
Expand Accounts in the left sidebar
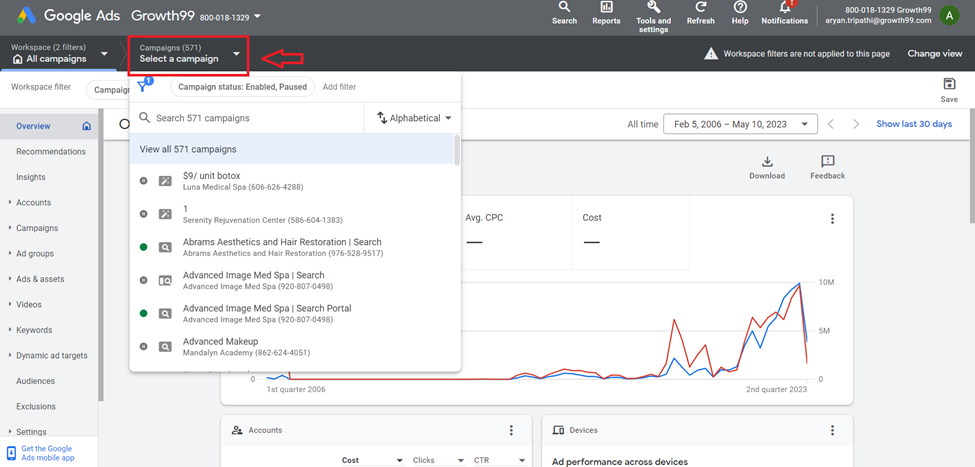tap(10, 203)
